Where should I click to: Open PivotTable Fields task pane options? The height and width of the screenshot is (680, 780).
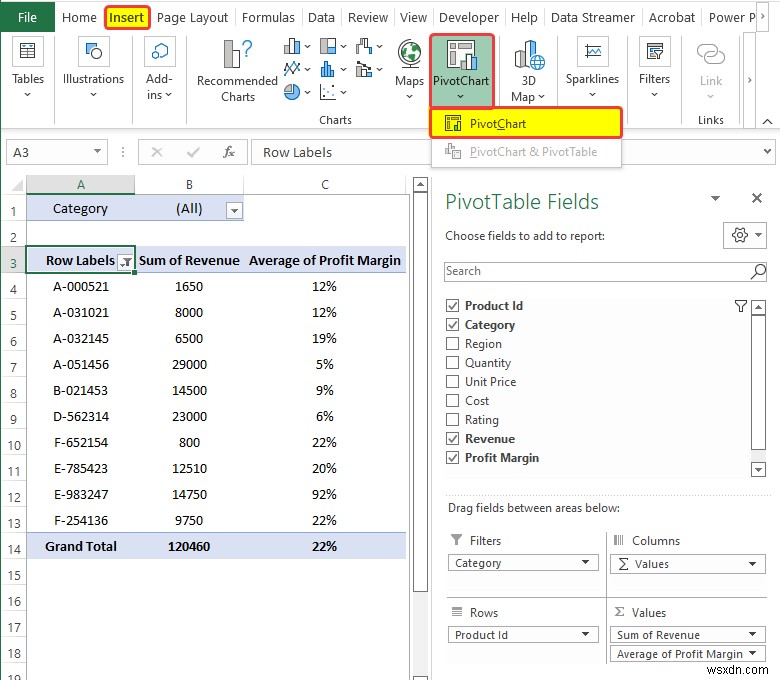715,198
